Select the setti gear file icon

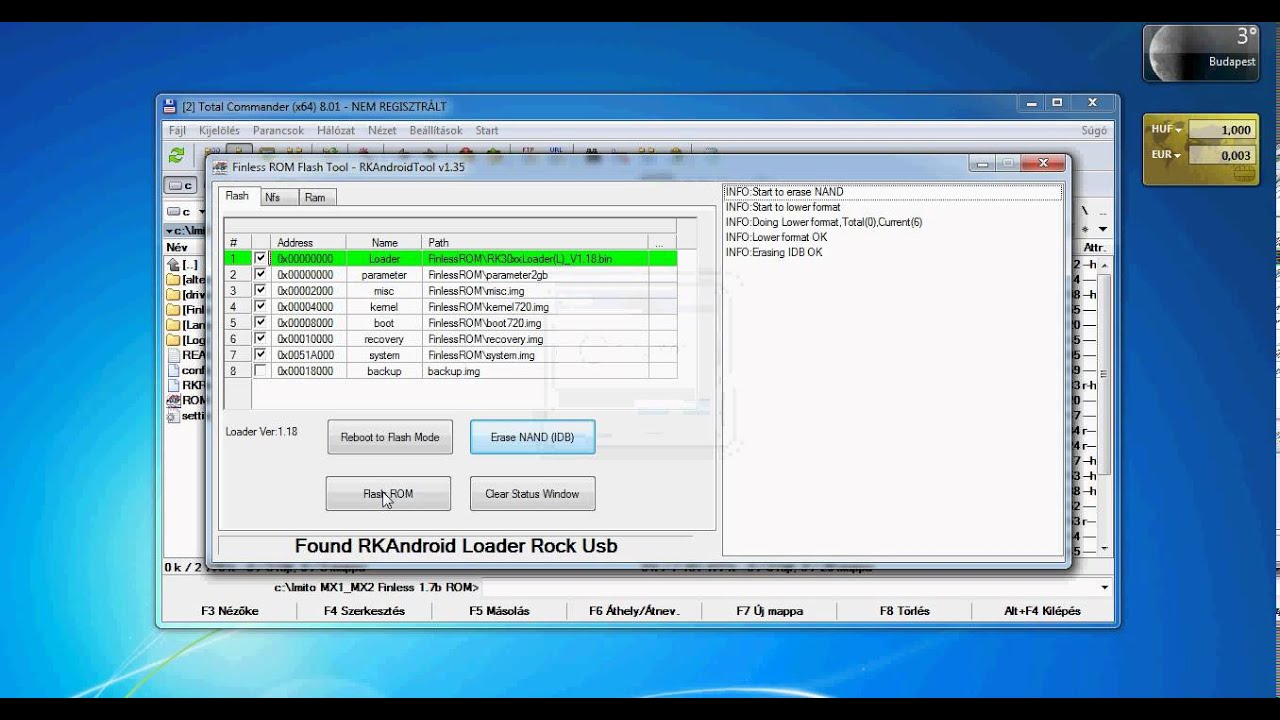173,415
